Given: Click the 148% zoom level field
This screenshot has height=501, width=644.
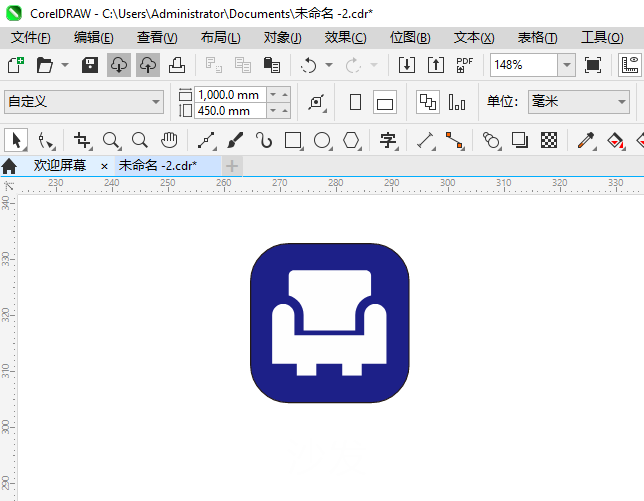Looking at the screenshot, I should [x=524, y=65].
